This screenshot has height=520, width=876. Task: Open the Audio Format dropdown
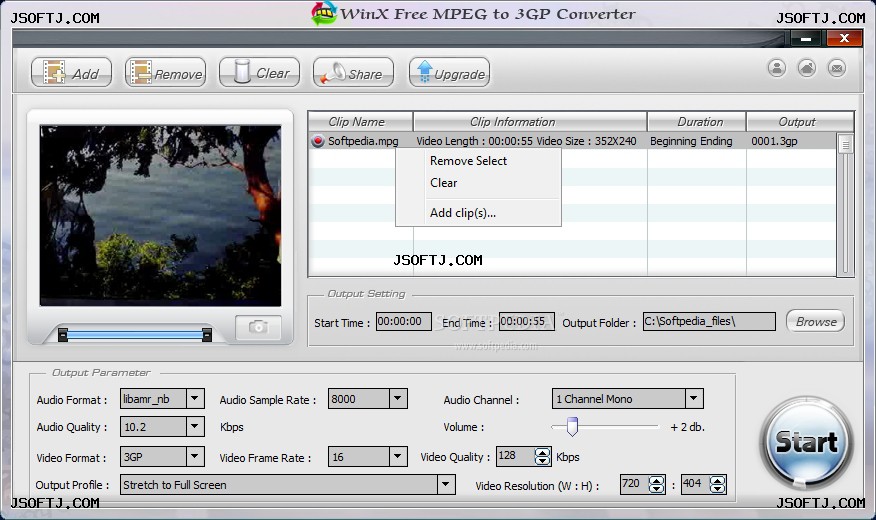194,399
